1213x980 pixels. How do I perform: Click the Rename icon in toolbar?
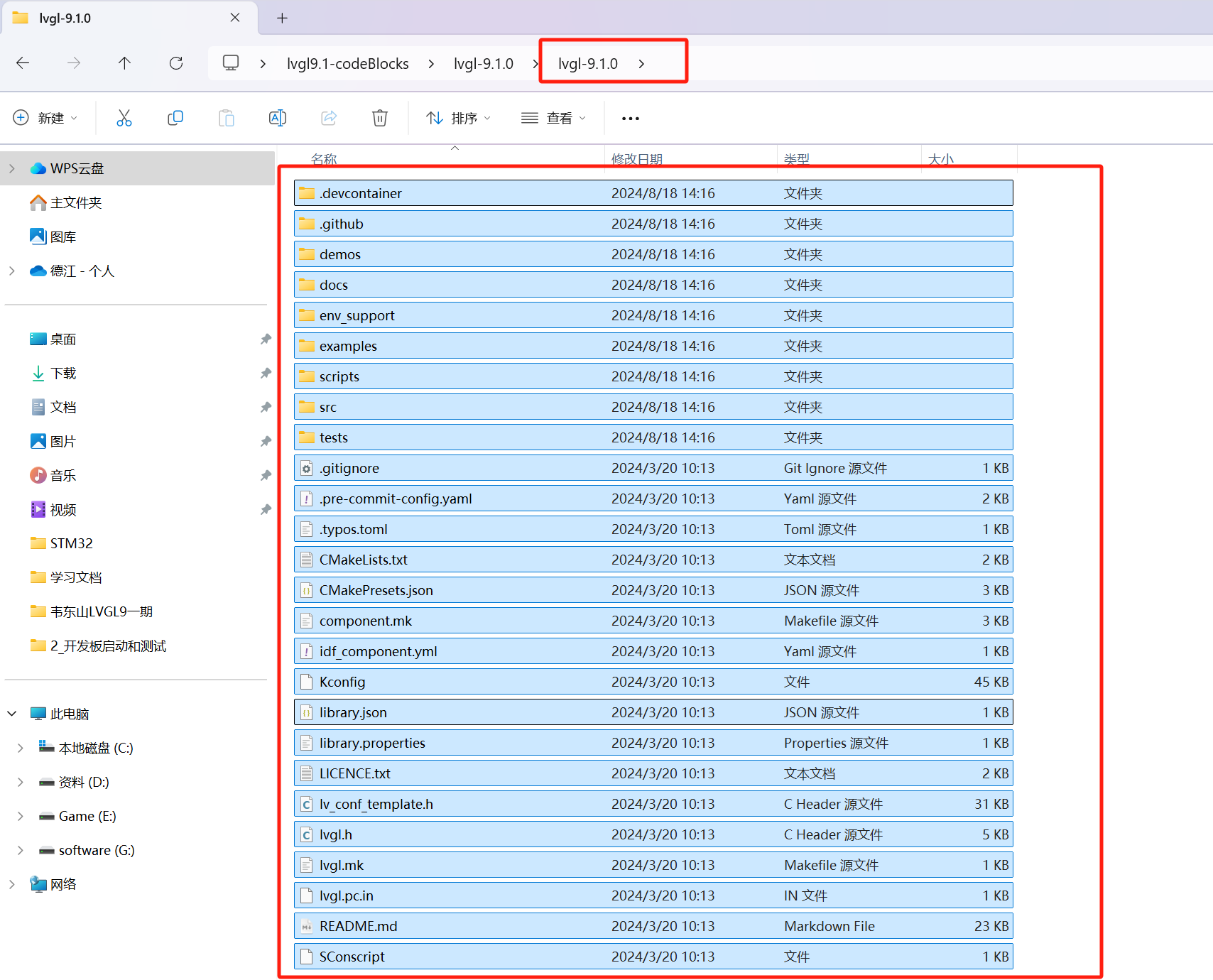278,118
